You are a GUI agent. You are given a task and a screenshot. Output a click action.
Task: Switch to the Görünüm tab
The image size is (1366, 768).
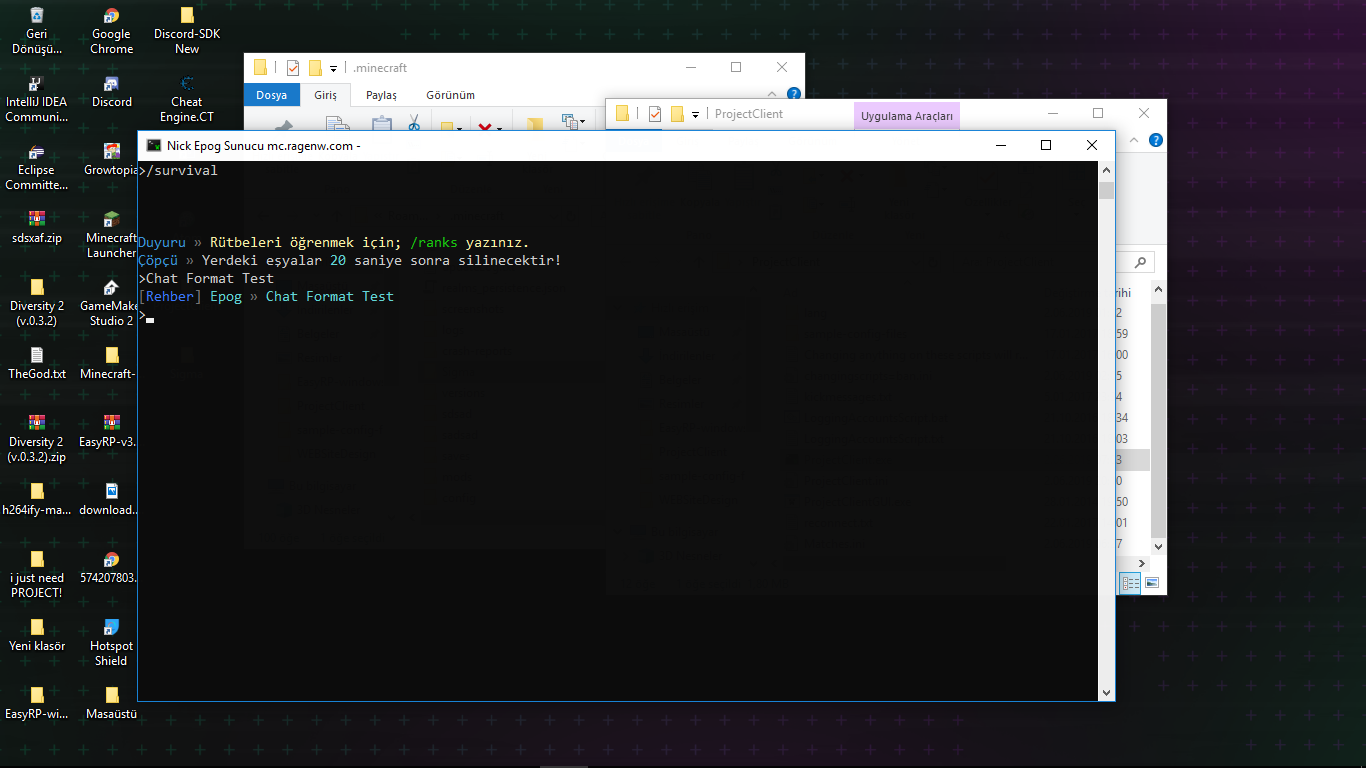pos(450,95)
